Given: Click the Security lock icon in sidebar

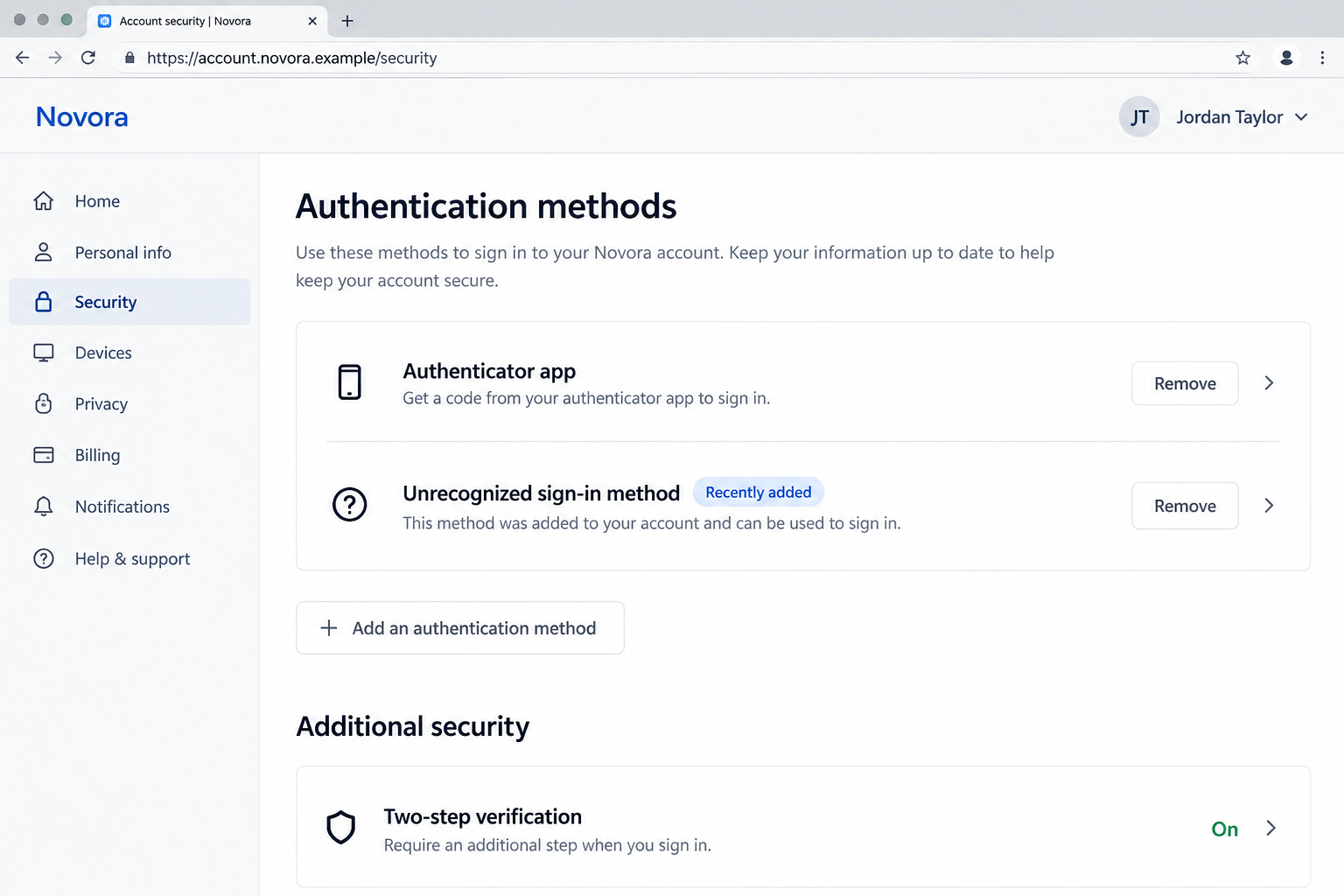Looking at the screenshot, I should coord(44,302).
